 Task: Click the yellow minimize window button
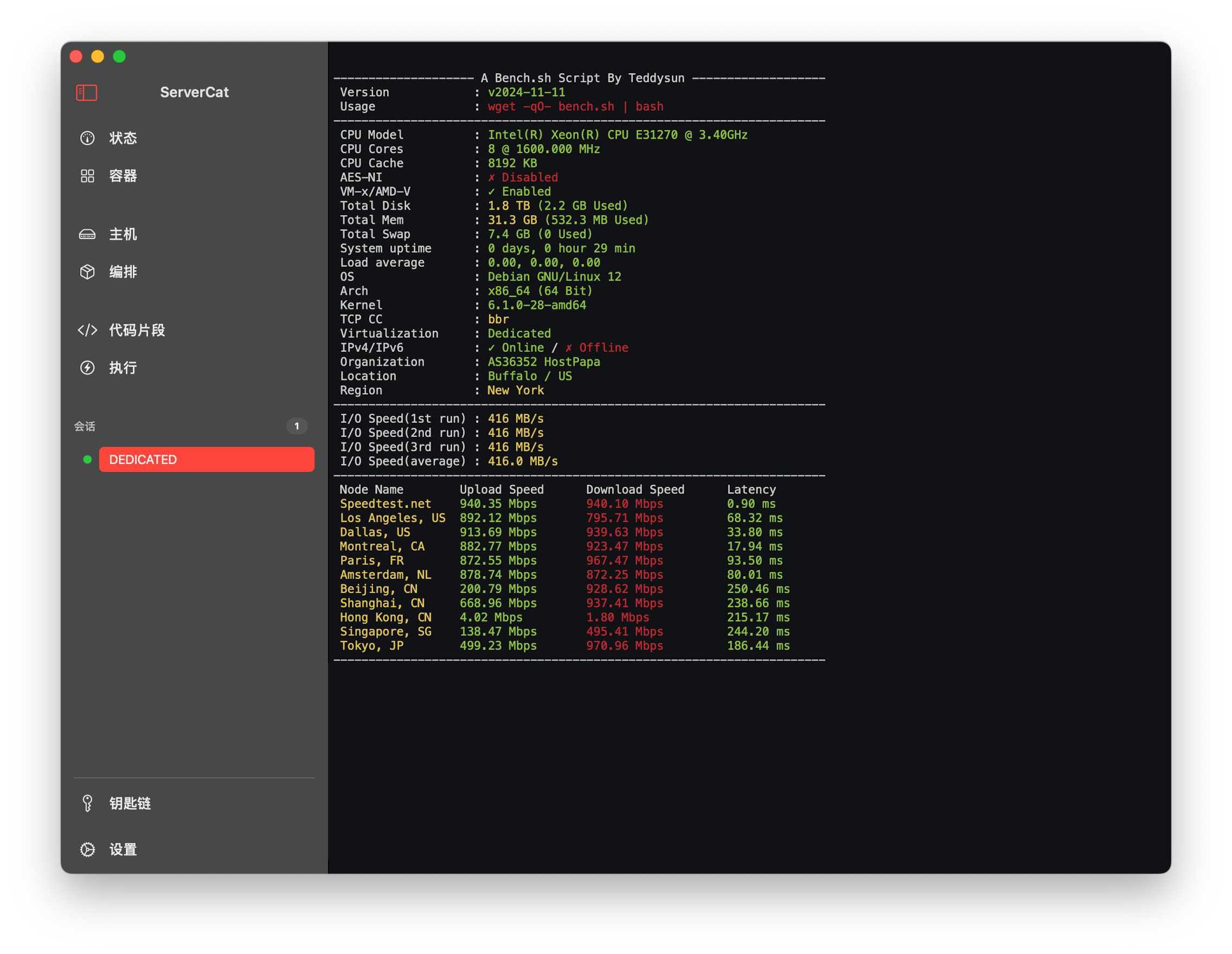pos(98,56)
